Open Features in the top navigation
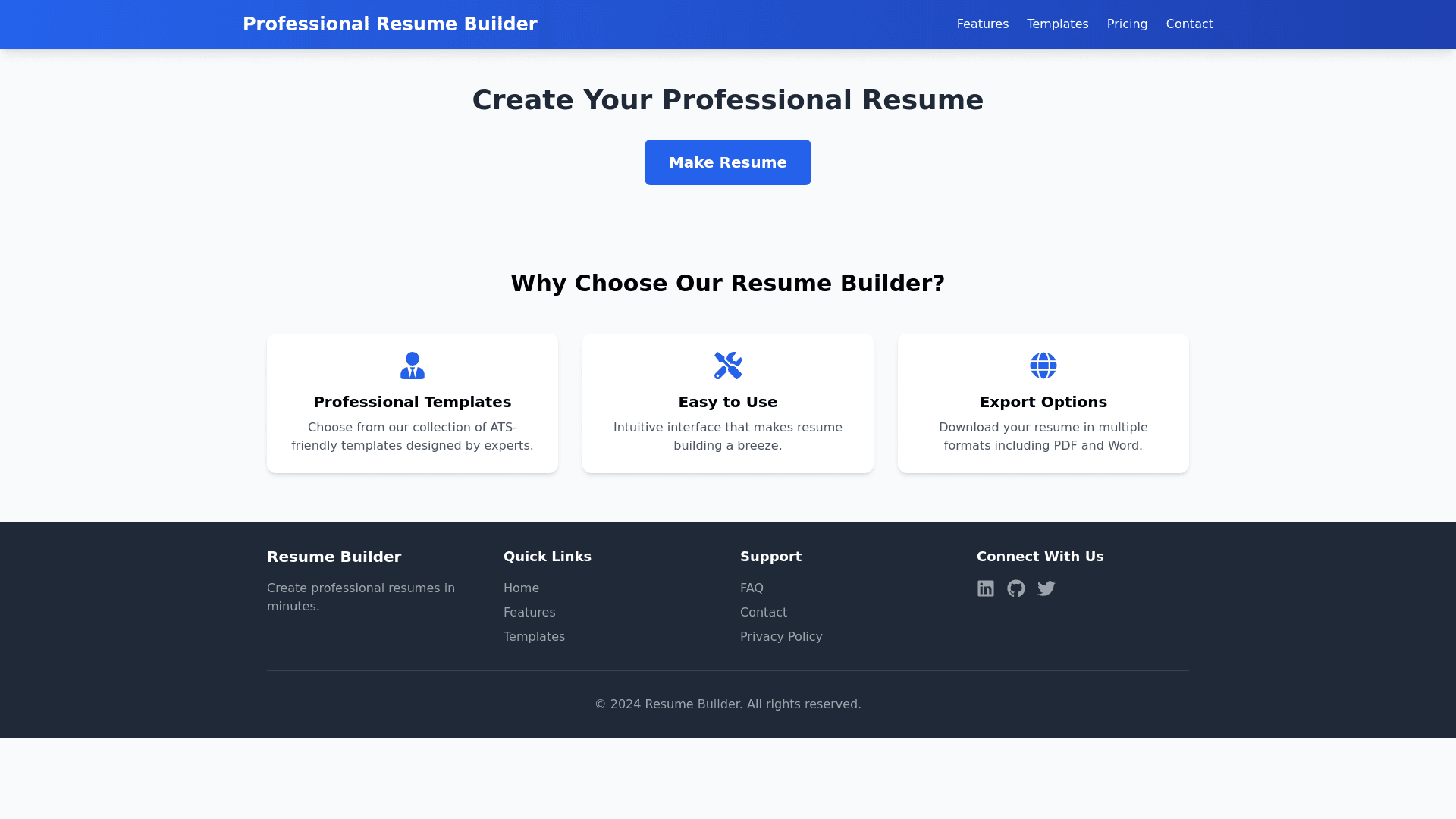Viewport: 1456px width, 819px height. tap(982, 24)
